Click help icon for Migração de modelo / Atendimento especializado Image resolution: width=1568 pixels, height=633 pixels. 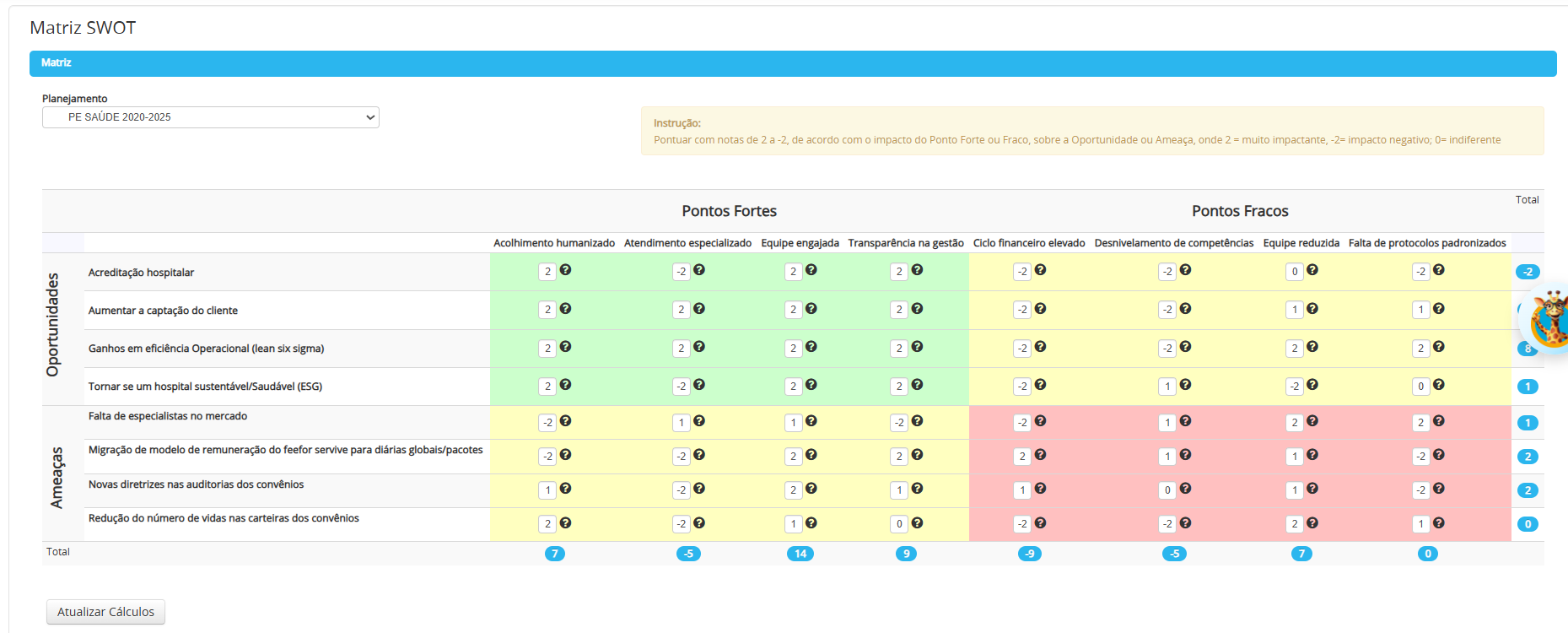[x=699, y=455]
